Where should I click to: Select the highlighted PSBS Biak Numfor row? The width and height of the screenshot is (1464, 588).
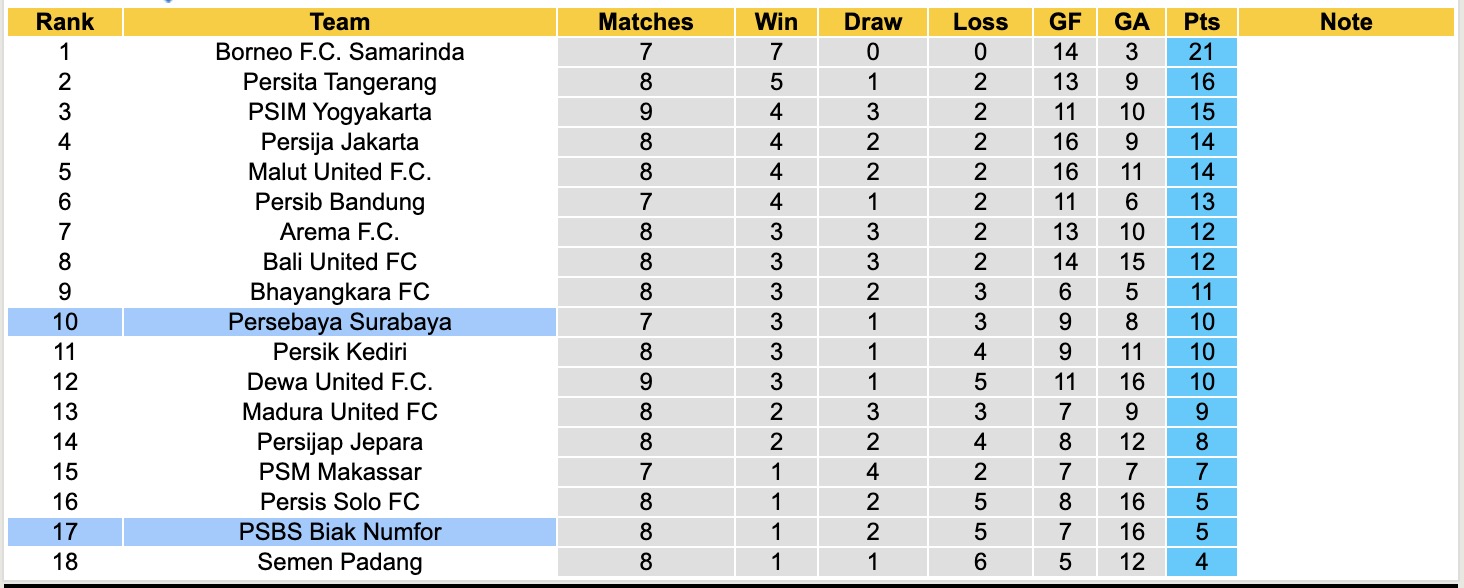tap(340, 532)
